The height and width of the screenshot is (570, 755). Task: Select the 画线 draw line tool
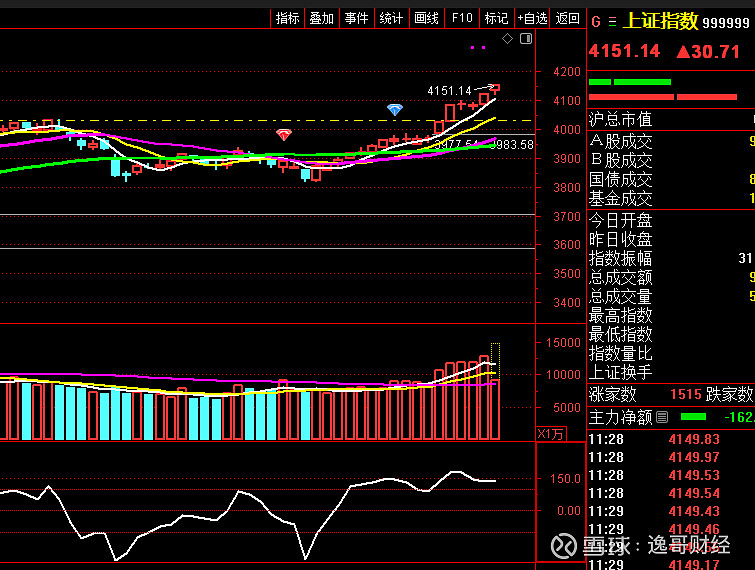point(426,18)
